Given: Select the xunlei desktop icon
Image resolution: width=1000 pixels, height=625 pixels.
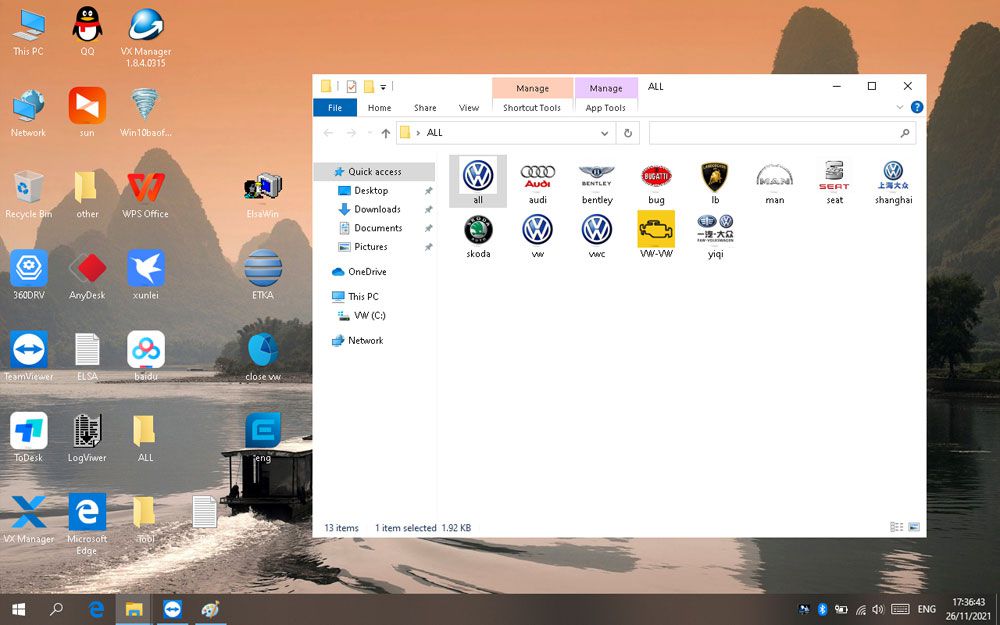Looking at the screenshot, I should pos(146,274).
